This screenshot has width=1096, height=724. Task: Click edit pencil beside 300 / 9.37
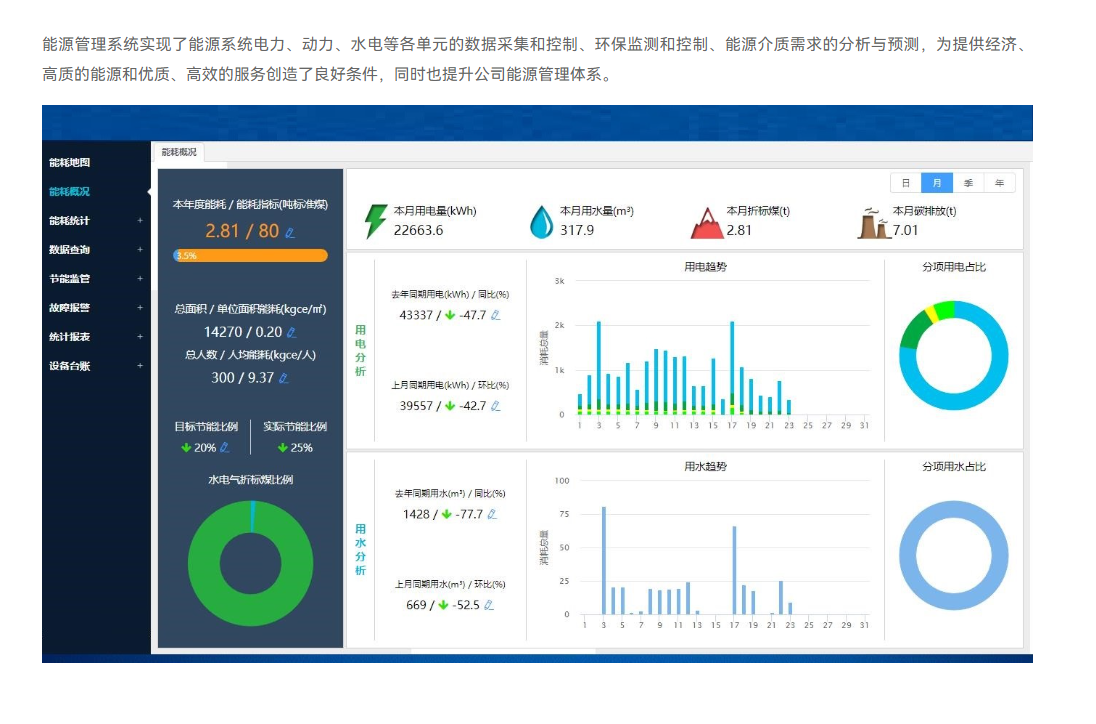(284, 378)
